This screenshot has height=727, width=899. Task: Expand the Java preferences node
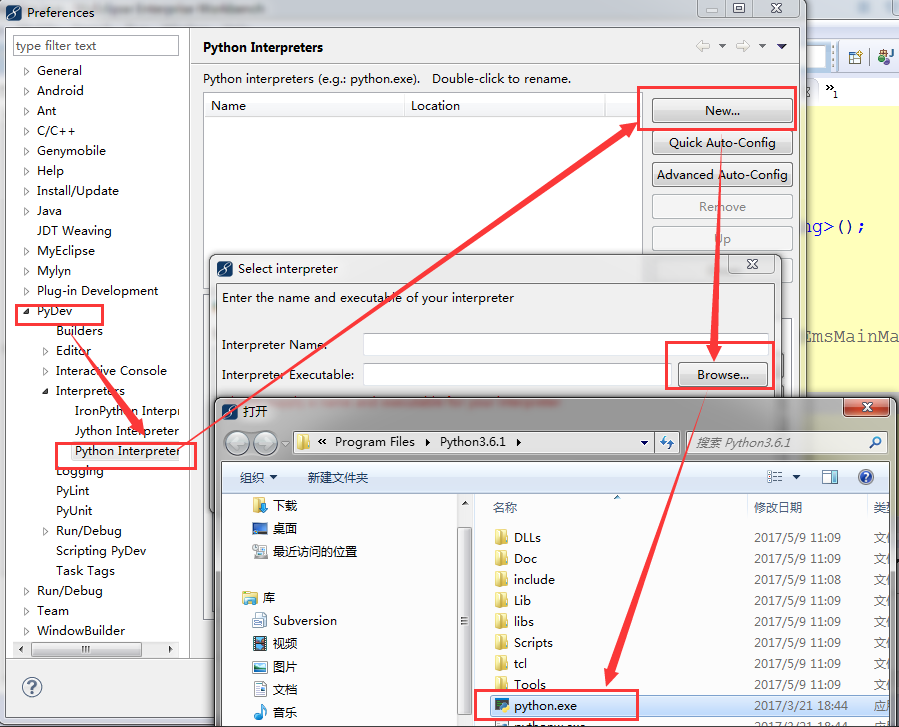[26, 212]
